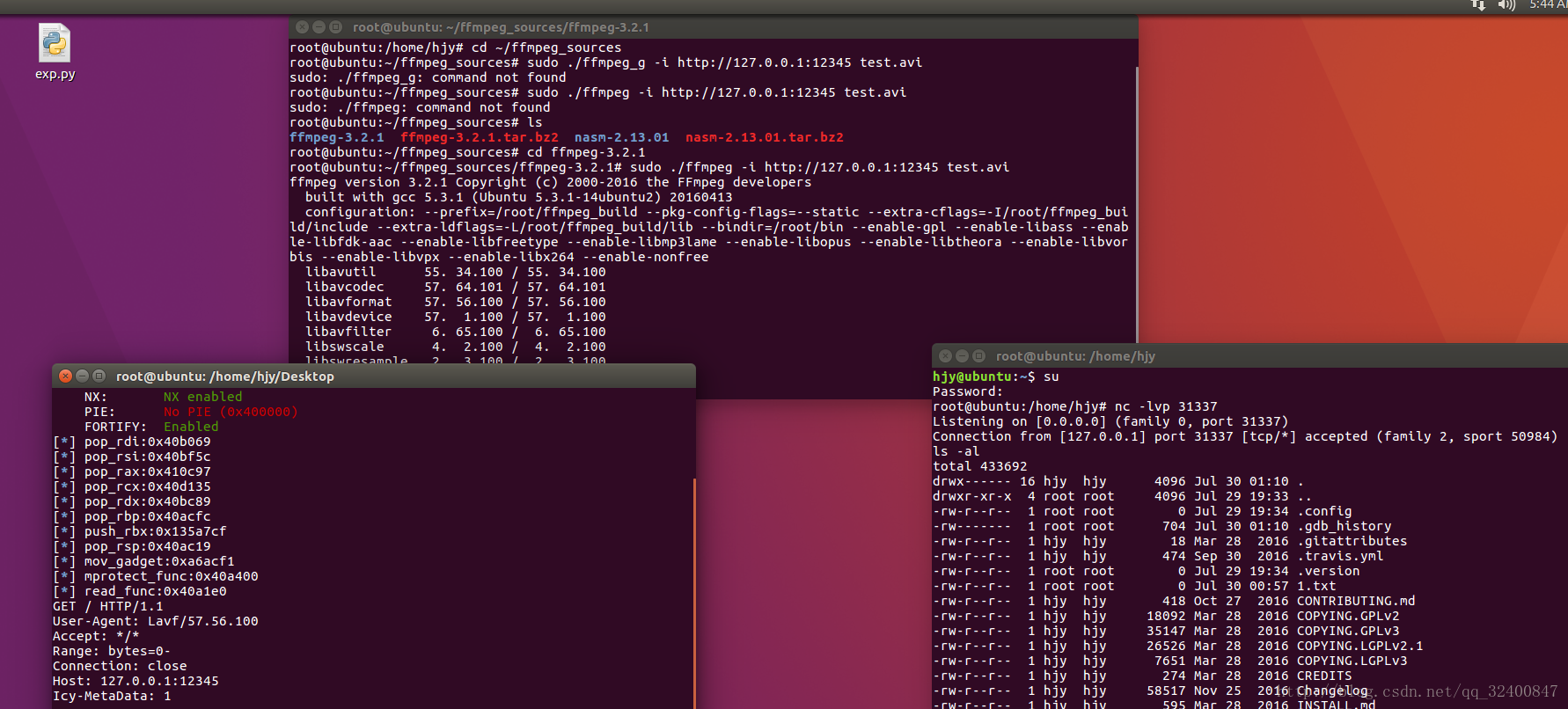
Task: Minimize the /home/hjy/Desktop terminal window
Action: pos(82,376)
